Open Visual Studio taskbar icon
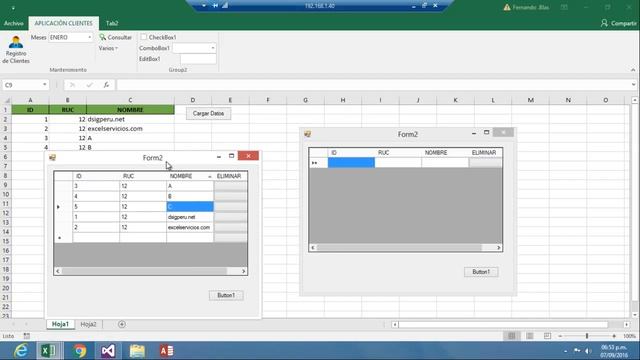This screenshot has width=640, height=360. click(x=108, y=351)
